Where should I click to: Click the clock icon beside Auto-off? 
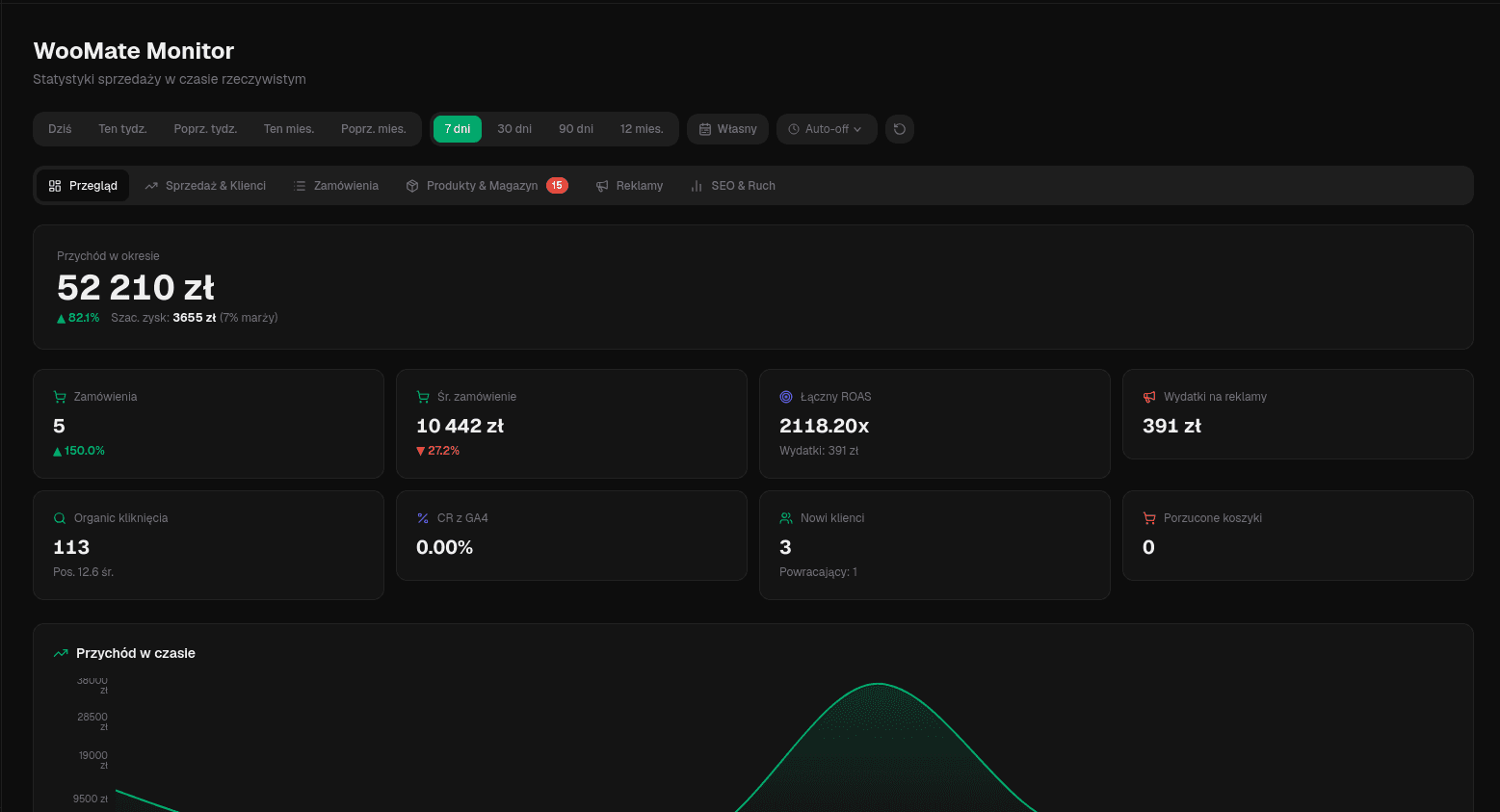point(794,129)
